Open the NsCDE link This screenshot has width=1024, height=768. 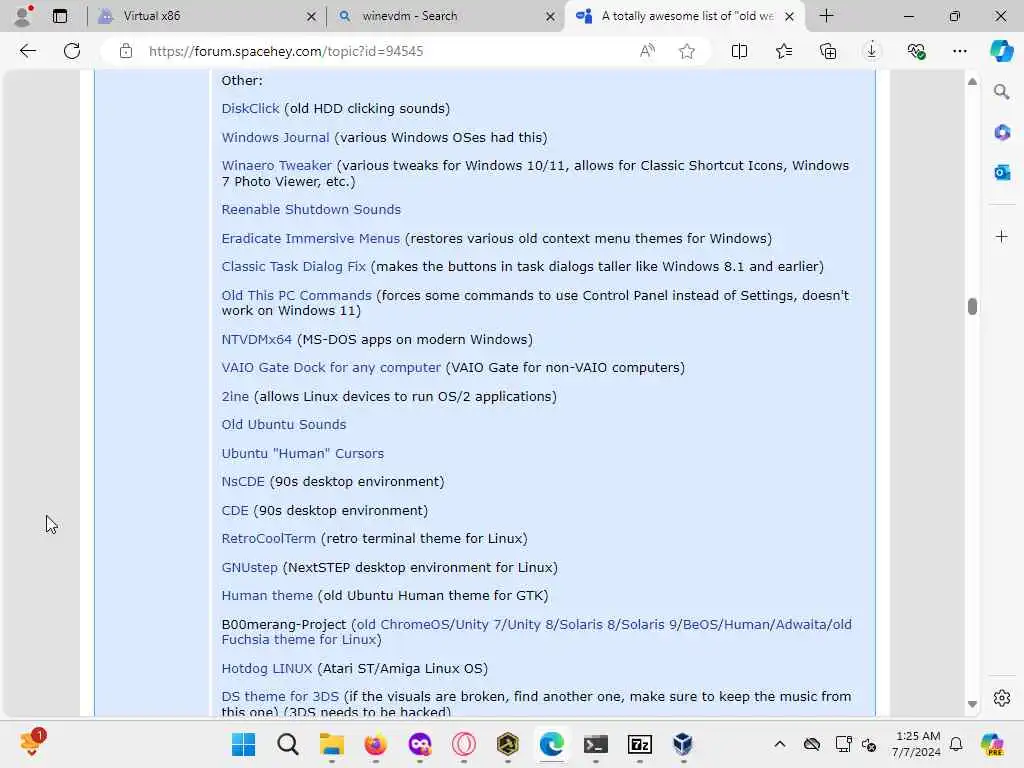pos(243,481)
